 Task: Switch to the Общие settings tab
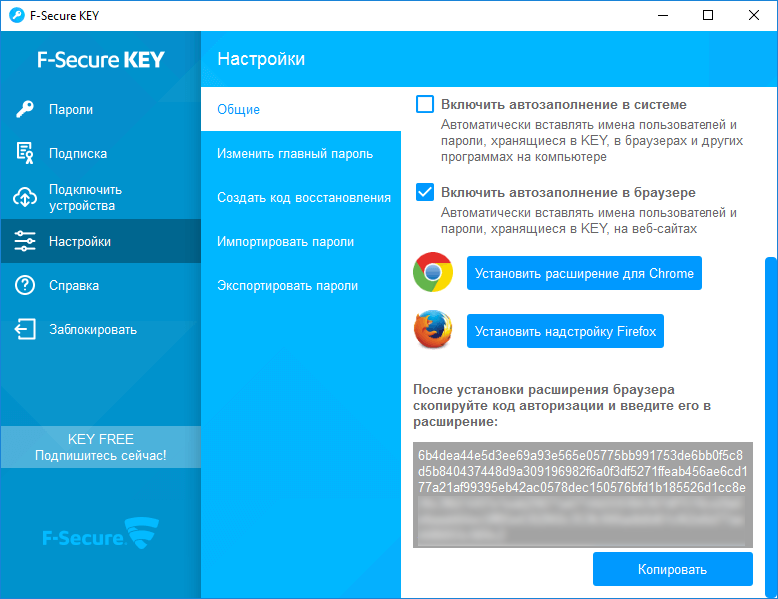[x=301, y=109]
